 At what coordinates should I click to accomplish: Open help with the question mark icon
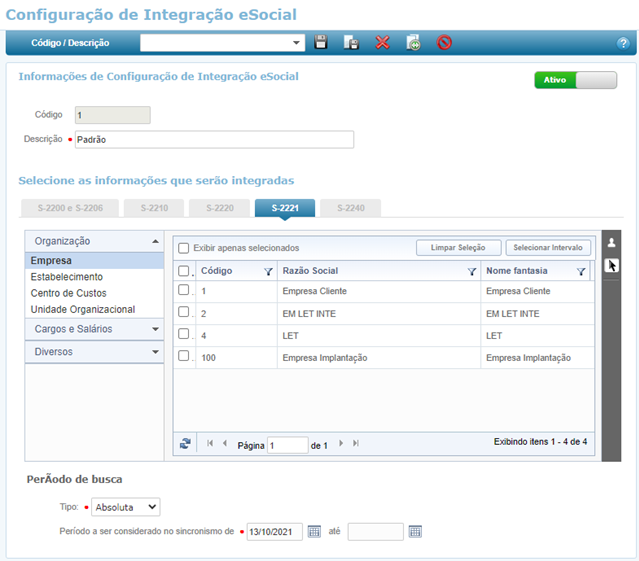pyautogui.click(x=622, y=43)
